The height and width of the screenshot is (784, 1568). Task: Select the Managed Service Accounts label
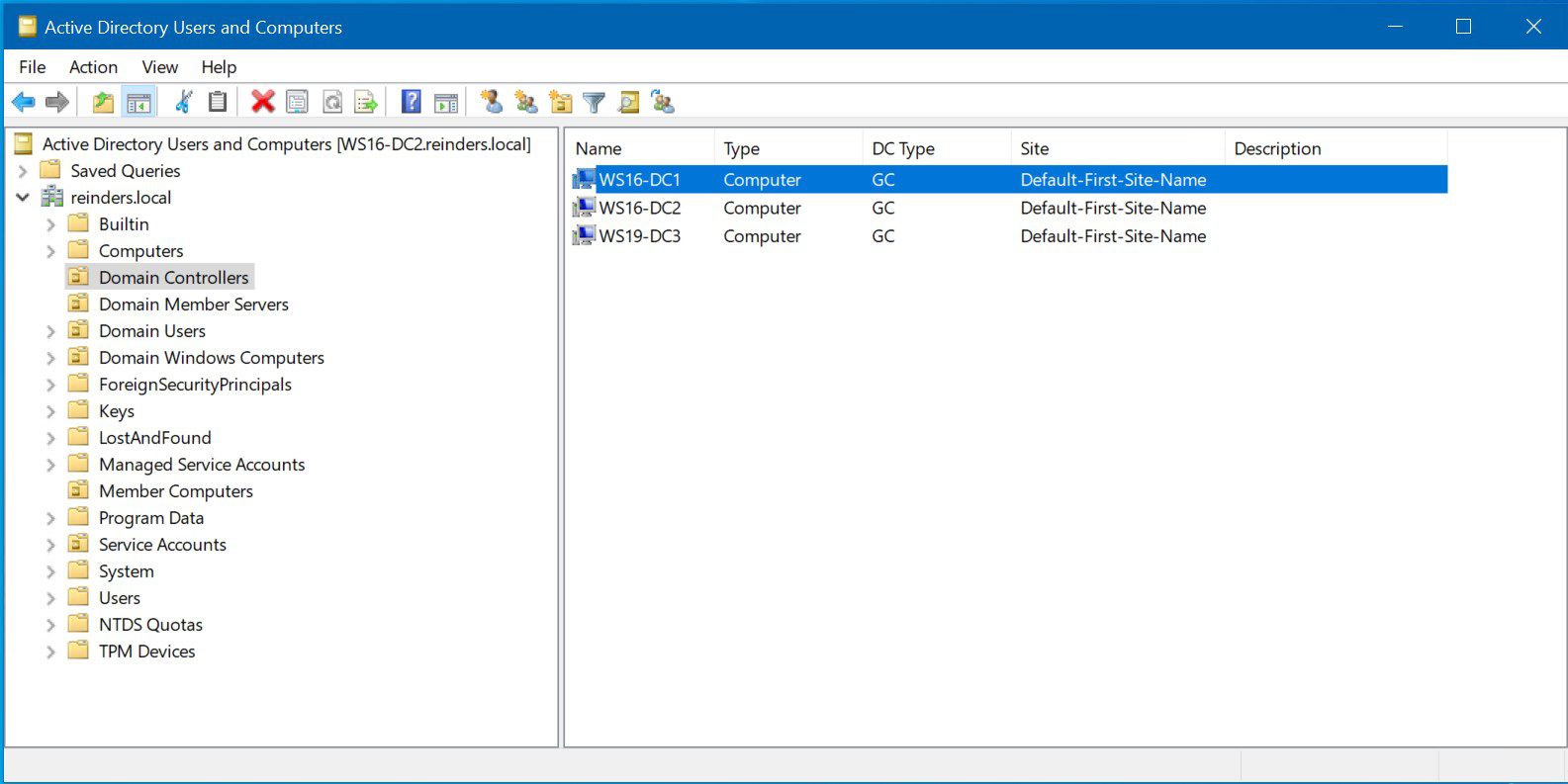(202, 465)
